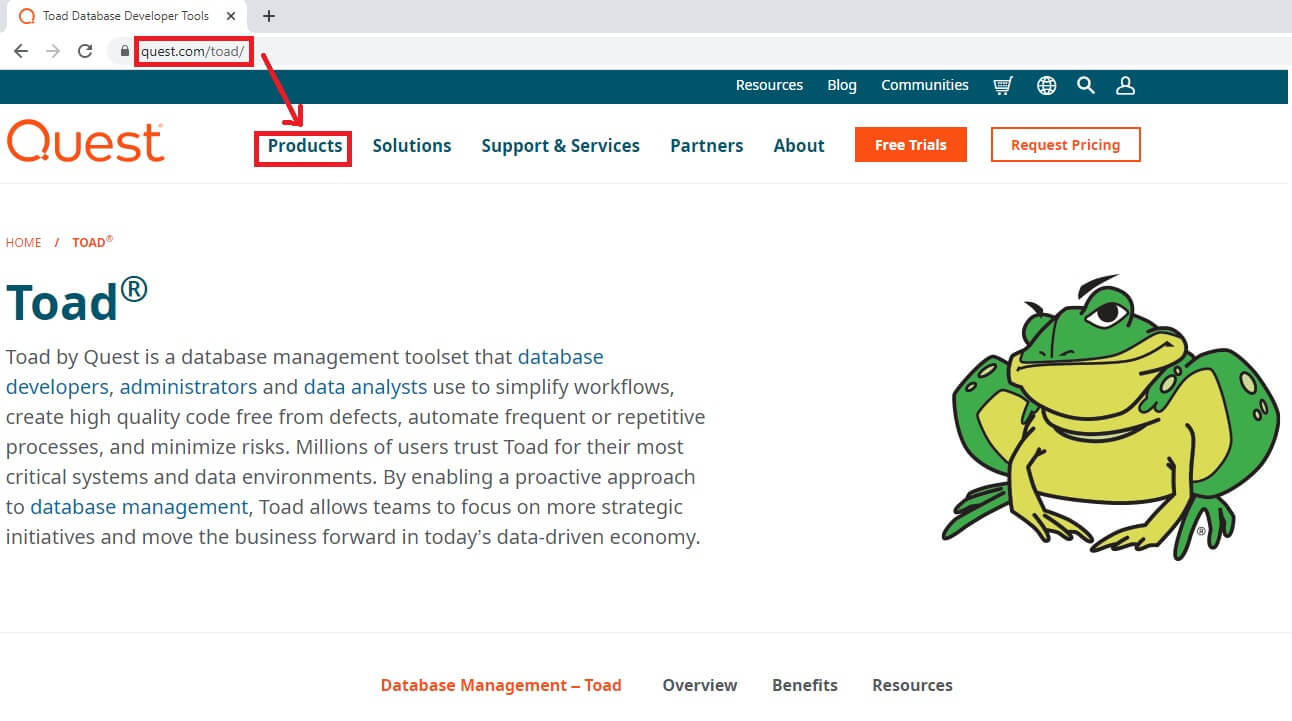
Task: Select the Database Management – Toad tab
Action: tap(501, 686)
